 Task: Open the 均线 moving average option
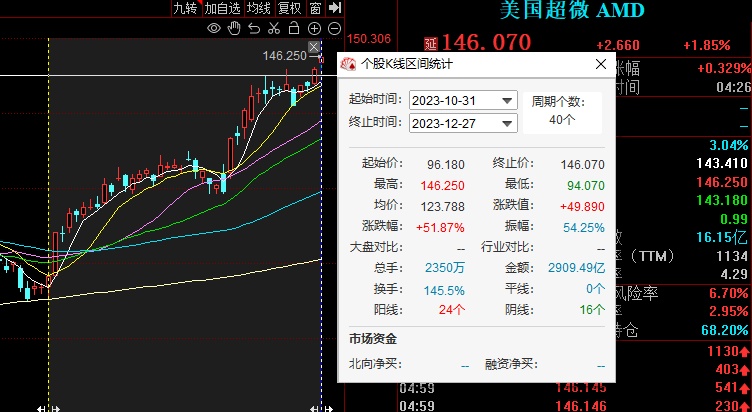pyautogui.click(x=259, y=8)
